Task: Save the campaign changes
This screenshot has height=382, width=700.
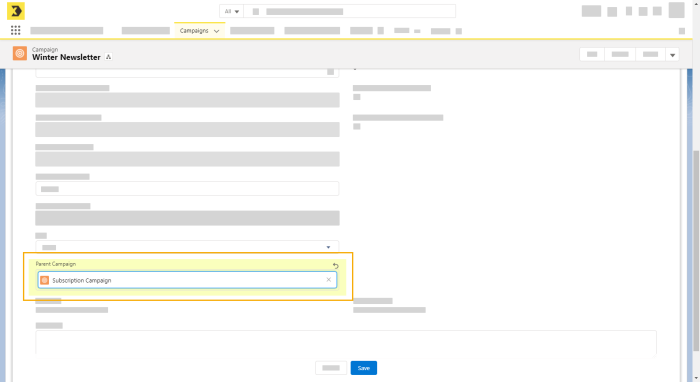Action: tap(364, 368)
